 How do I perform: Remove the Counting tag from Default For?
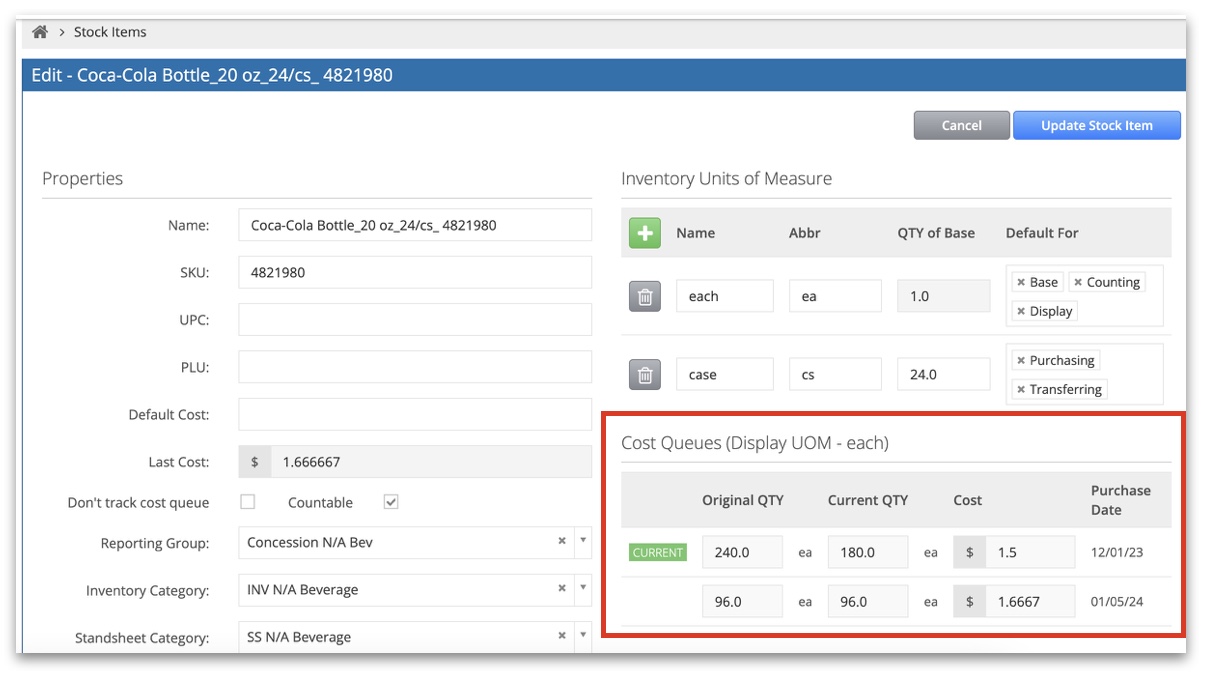(x=1078, y=282)
